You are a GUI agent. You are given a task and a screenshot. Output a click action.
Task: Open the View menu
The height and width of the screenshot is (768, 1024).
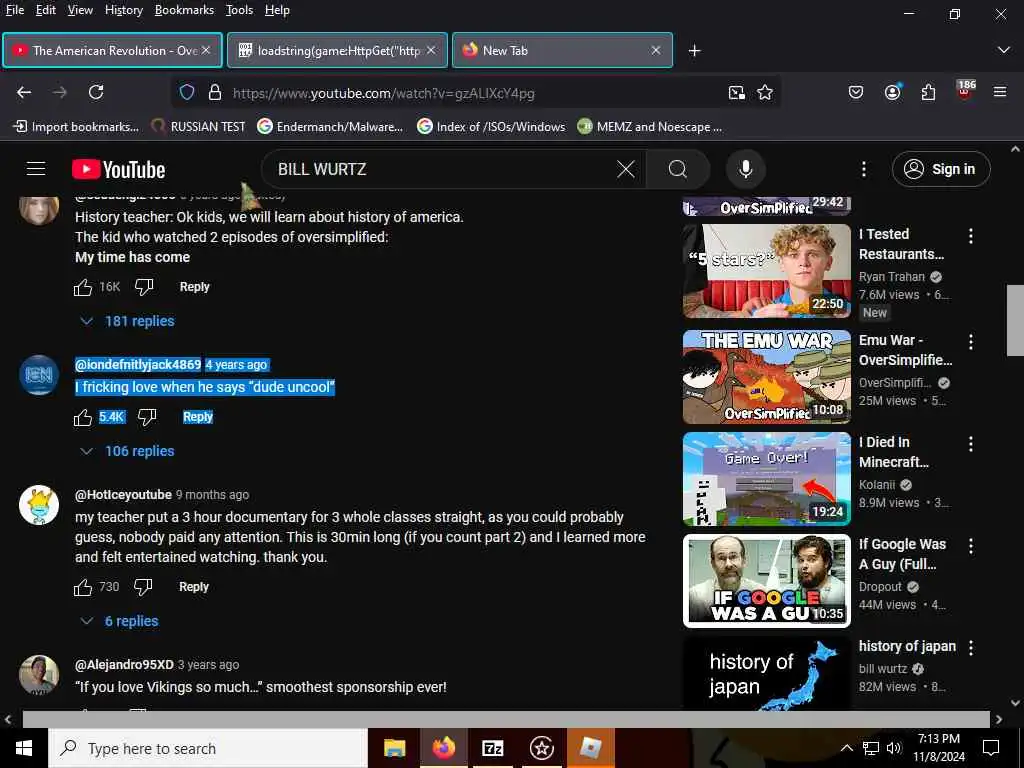pos(80,10)
